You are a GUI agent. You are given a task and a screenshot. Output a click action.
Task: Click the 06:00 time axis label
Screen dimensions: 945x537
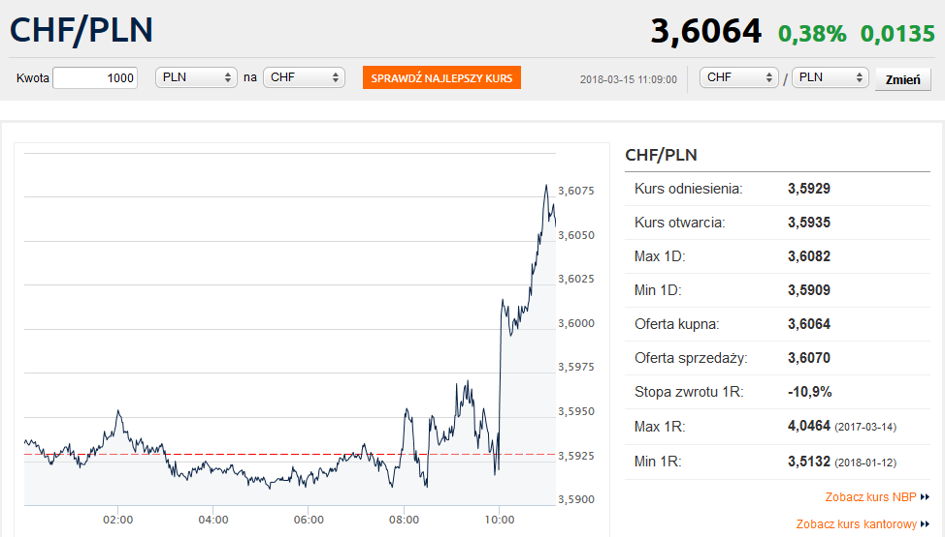coord(309,520)
